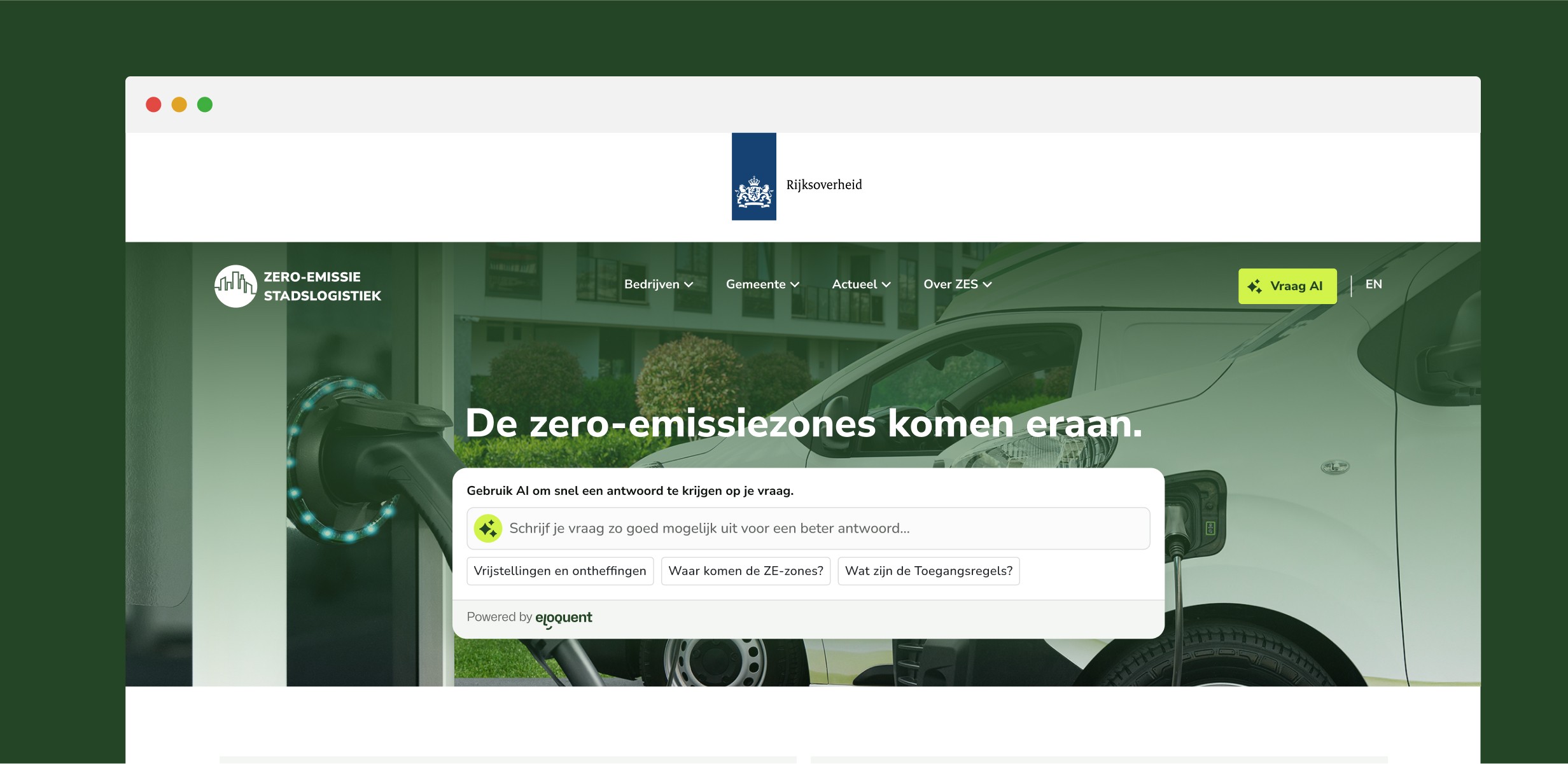The height and width of the screenshot is (764, 1568).
Task: Expand the chevron next to Actueel
Action: [x=886, y=285]
